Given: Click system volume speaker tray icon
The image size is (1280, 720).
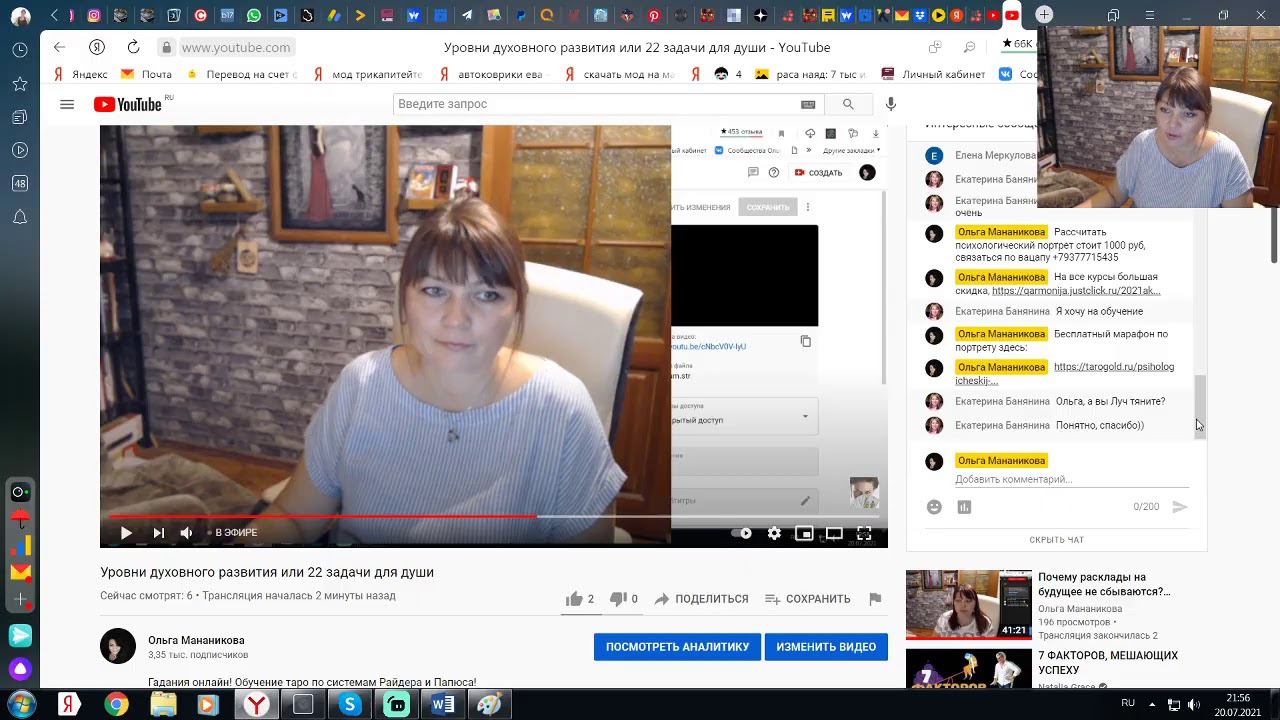Looking at the screenshot, I should pos(1194,705).
